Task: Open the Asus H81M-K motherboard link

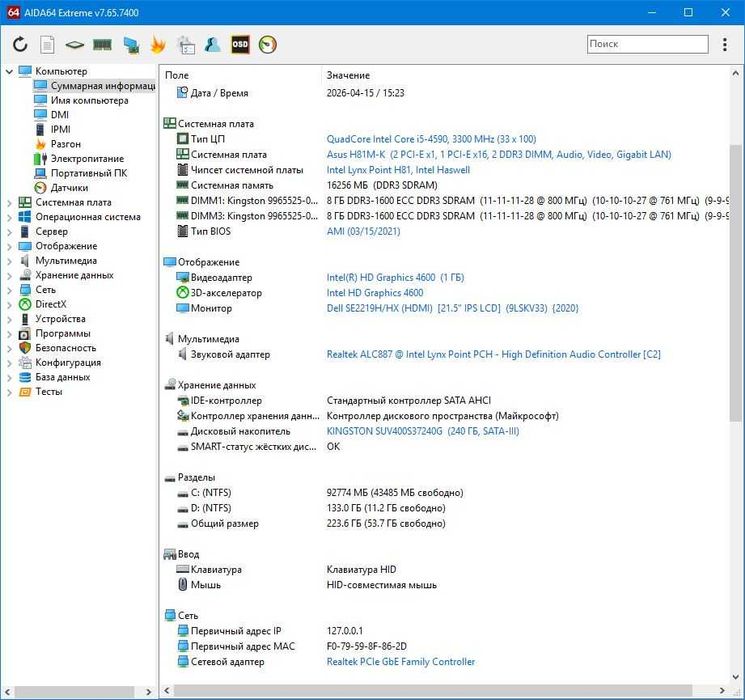Action: (x=499, y=154)
